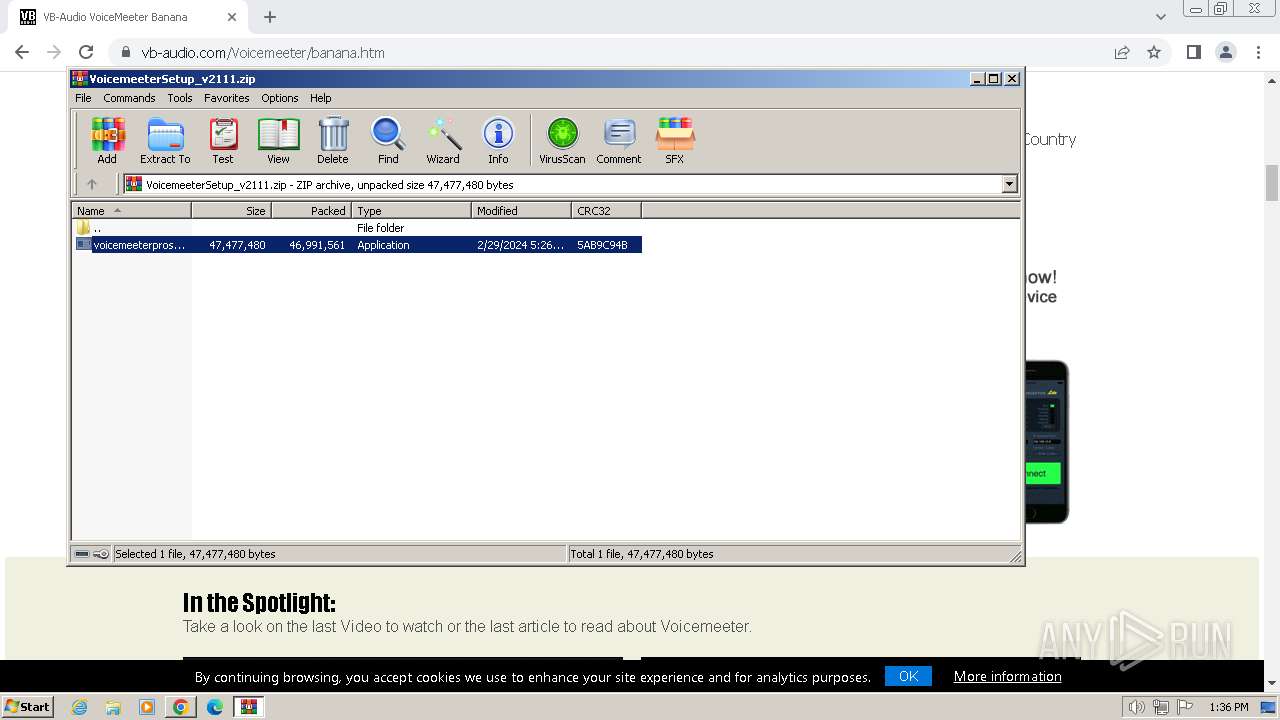
Task: Sort by Type column header
Action: (x=411, y=211)
